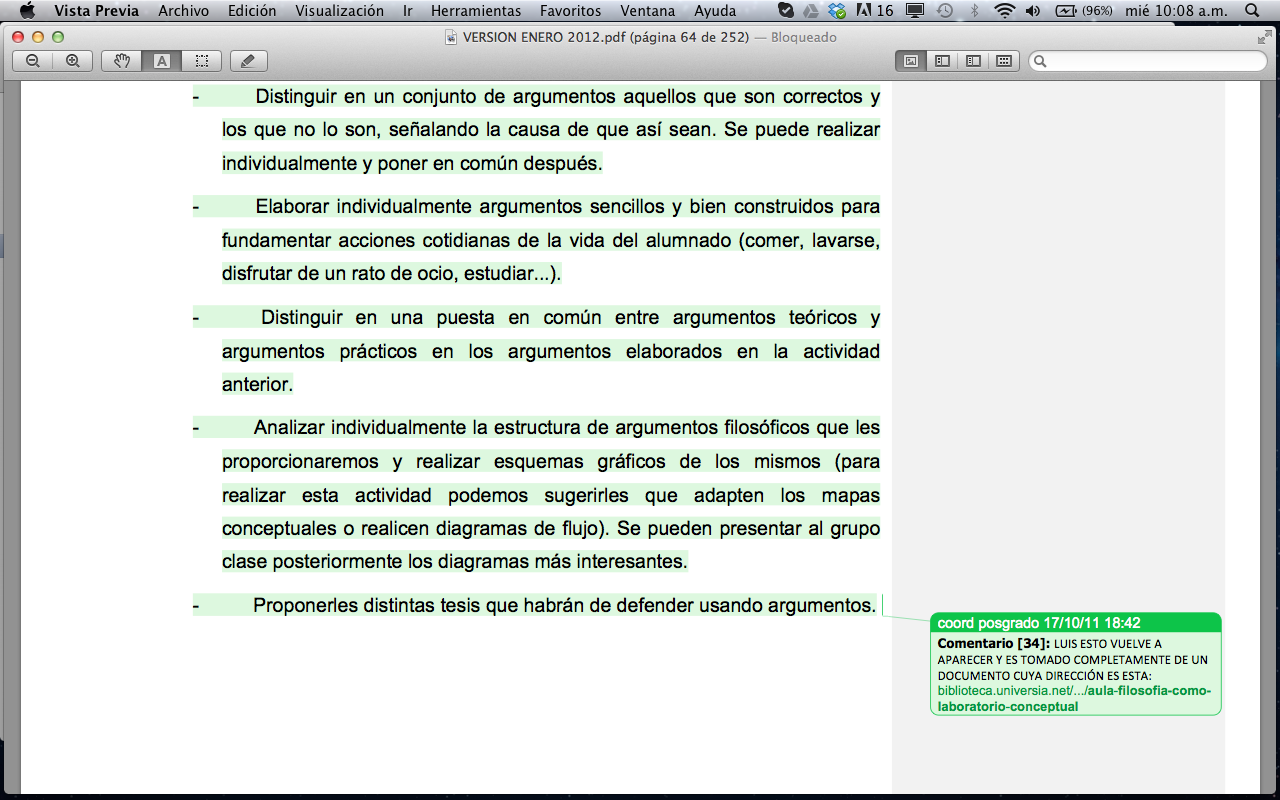Open the Wi-Fi status menu
This screenshot has height=800, width=1280.
coord(1004,11)
